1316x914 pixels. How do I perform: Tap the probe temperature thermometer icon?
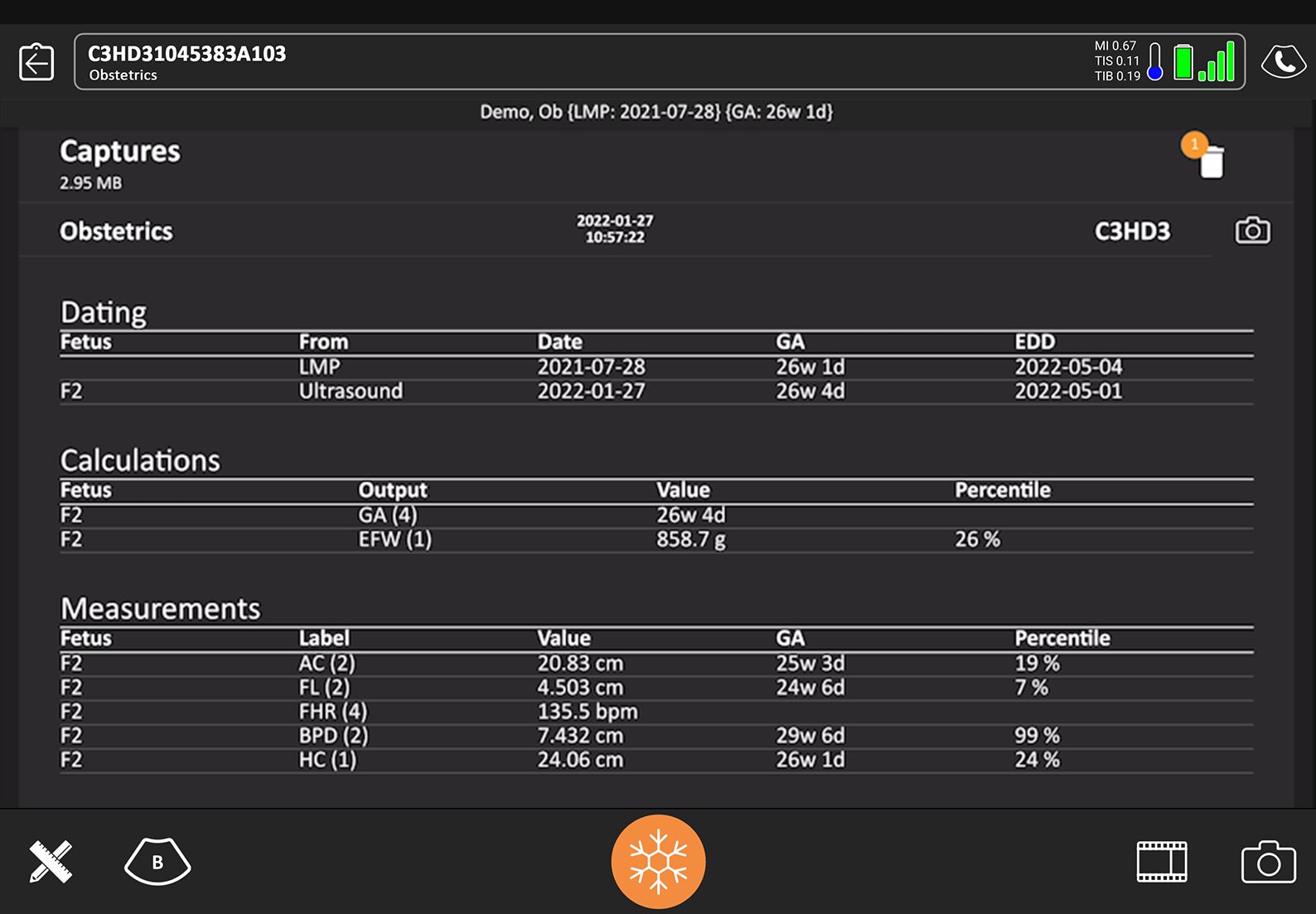[1155, 62]
